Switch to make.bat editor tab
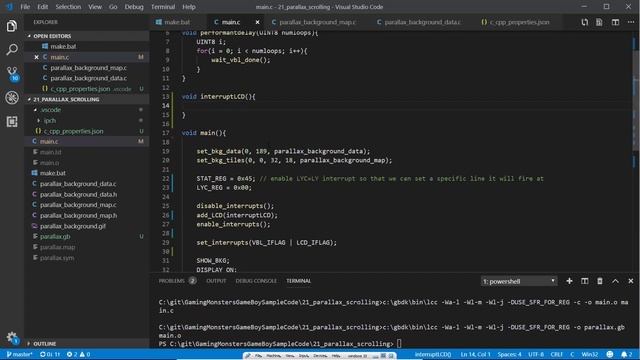The height and width of the screenshot is (360, 640). pos(178,22)
